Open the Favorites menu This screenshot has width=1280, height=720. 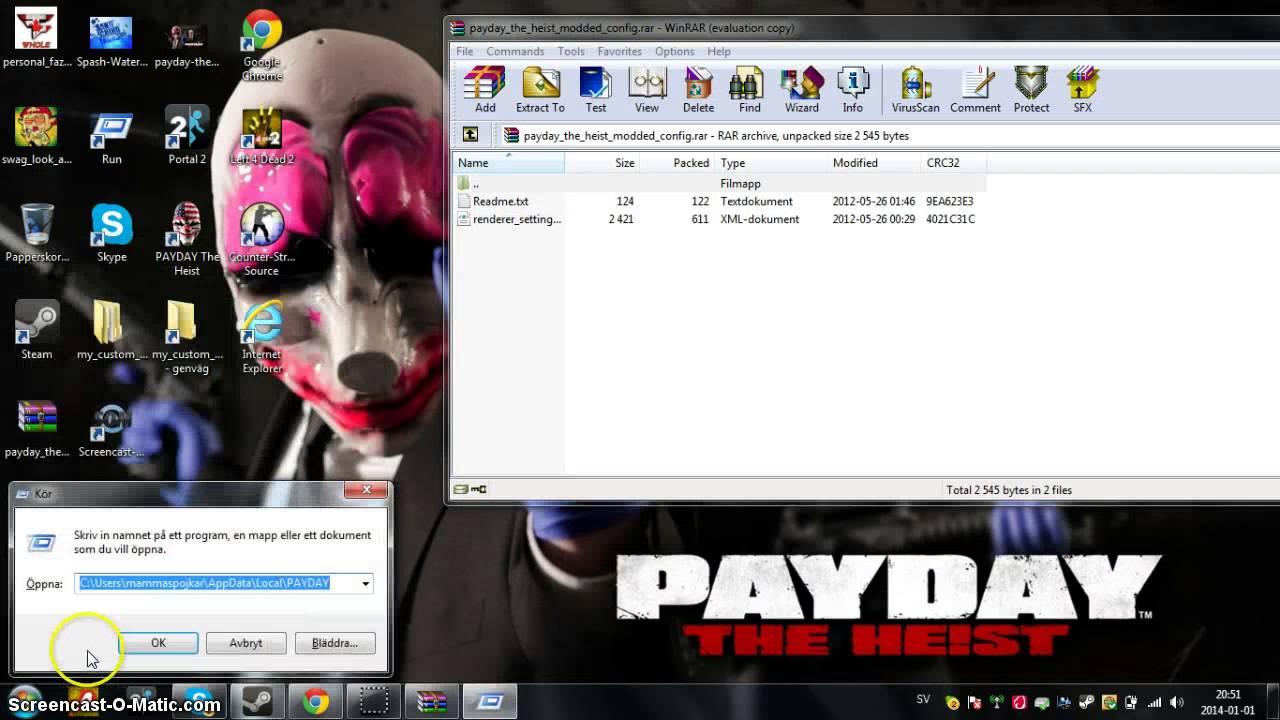pyautogui.click(x=620, y=51)
